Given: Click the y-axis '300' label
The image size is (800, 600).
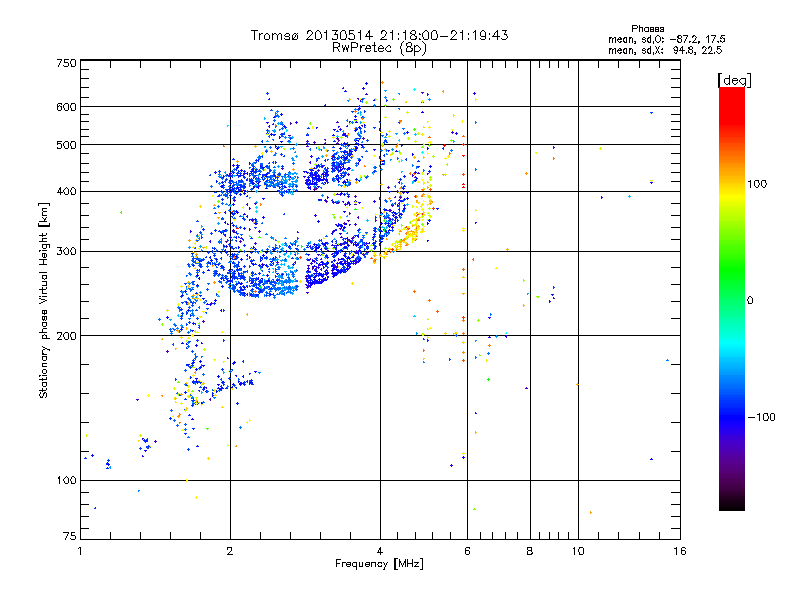Looking at the screenshot, I should click(x=66, y=252).
